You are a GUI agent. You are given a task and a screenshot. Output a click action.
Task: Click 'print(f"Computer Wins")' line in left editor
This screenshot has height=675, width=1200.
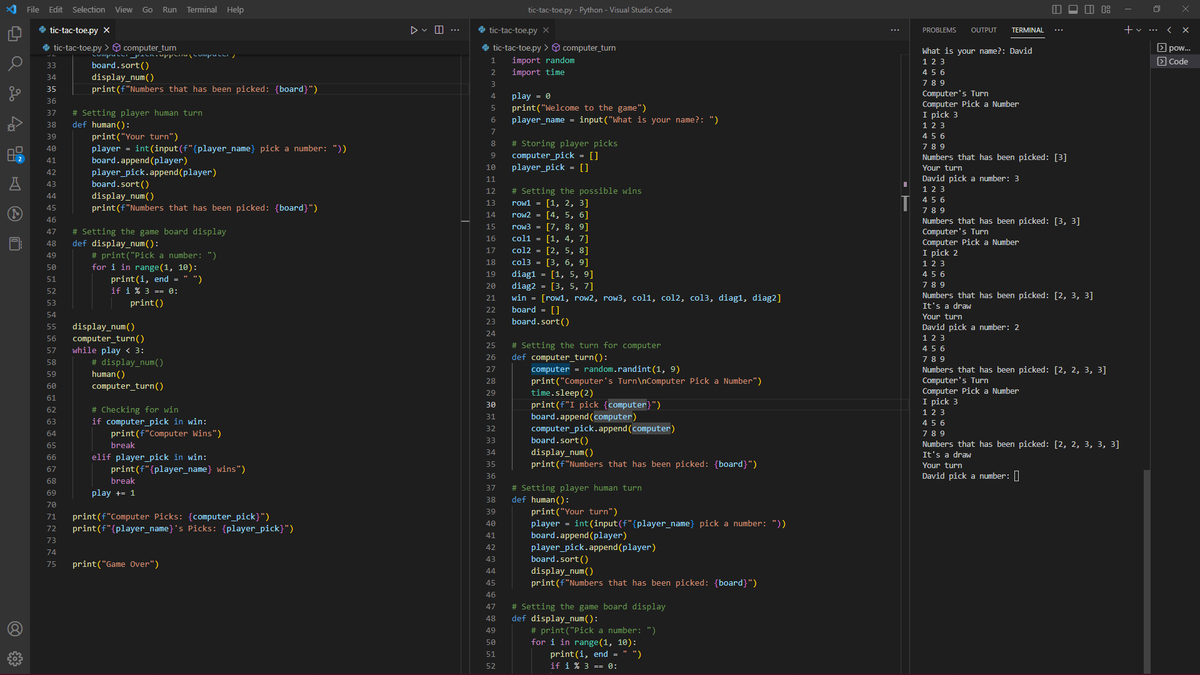[166, 433]
